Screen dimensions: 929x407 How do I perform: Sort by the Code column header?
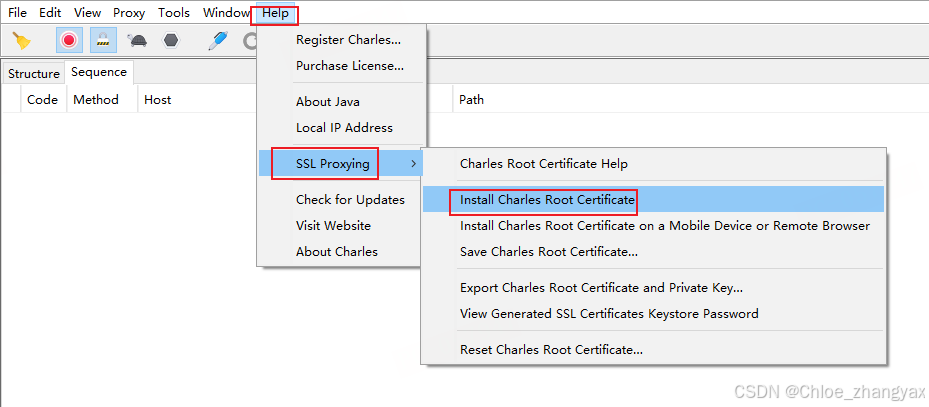pyautogui.click(x=43, y=100)
